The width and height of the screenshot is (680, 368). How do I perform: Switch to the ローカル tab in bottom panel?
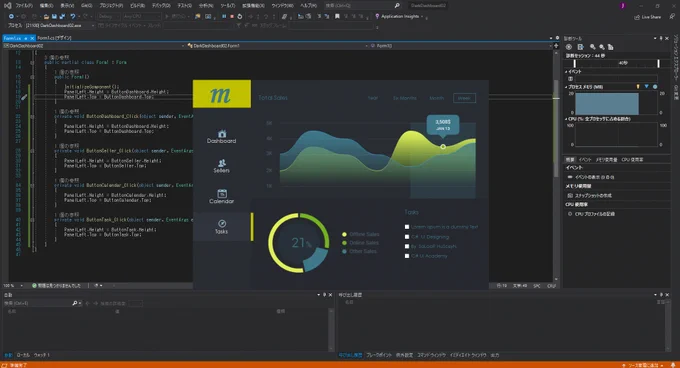(23, 355)
